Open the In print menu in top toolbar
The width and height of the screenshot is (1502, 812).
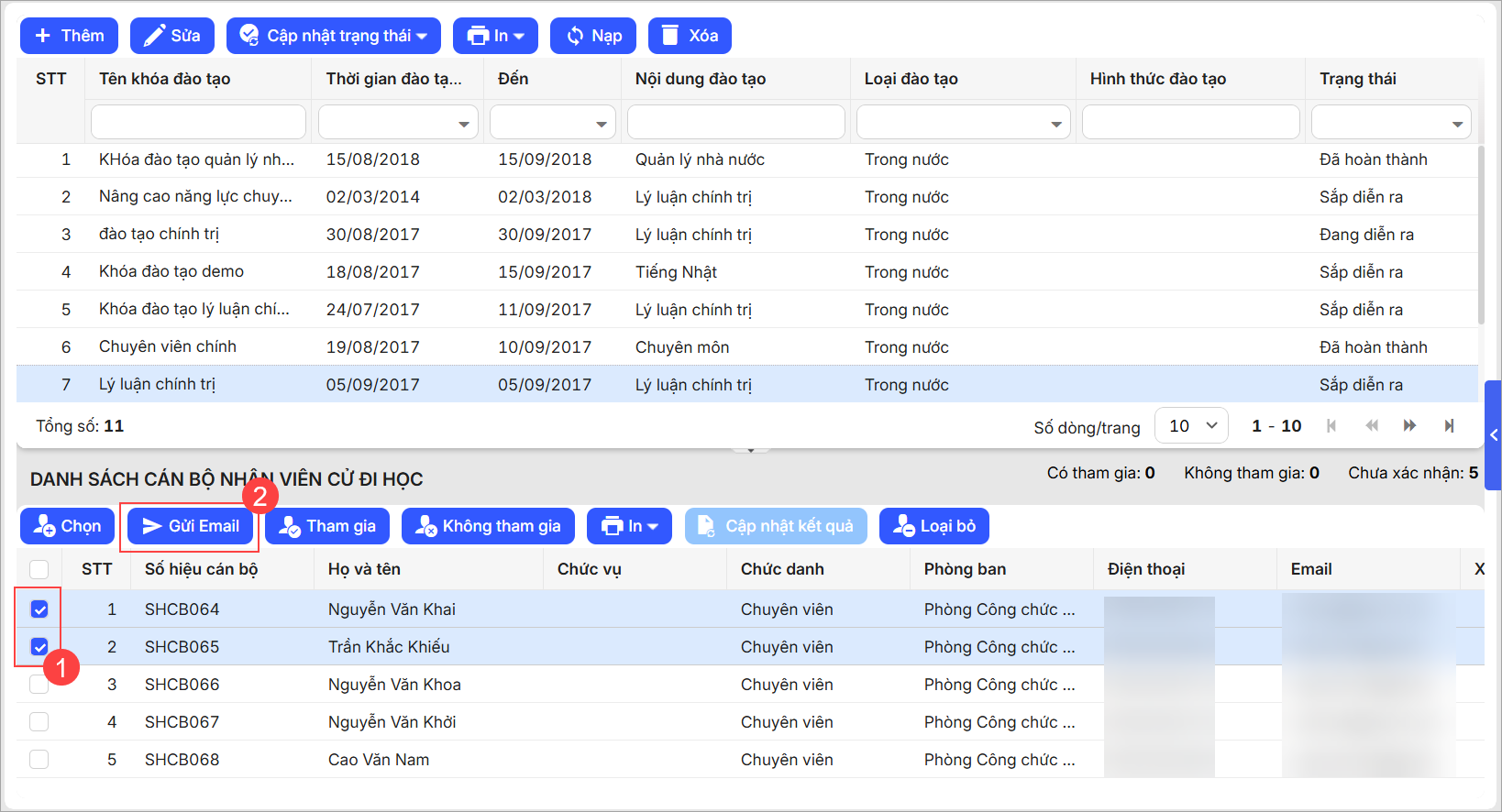click(496, 36)
